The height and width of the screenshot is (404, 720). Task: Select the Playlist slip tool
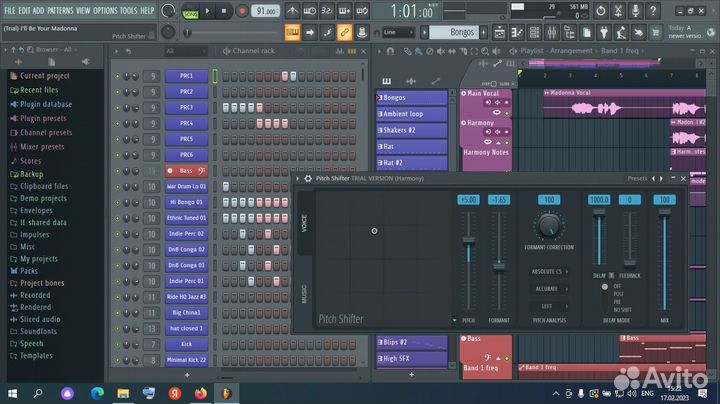[x=452, y=51]
